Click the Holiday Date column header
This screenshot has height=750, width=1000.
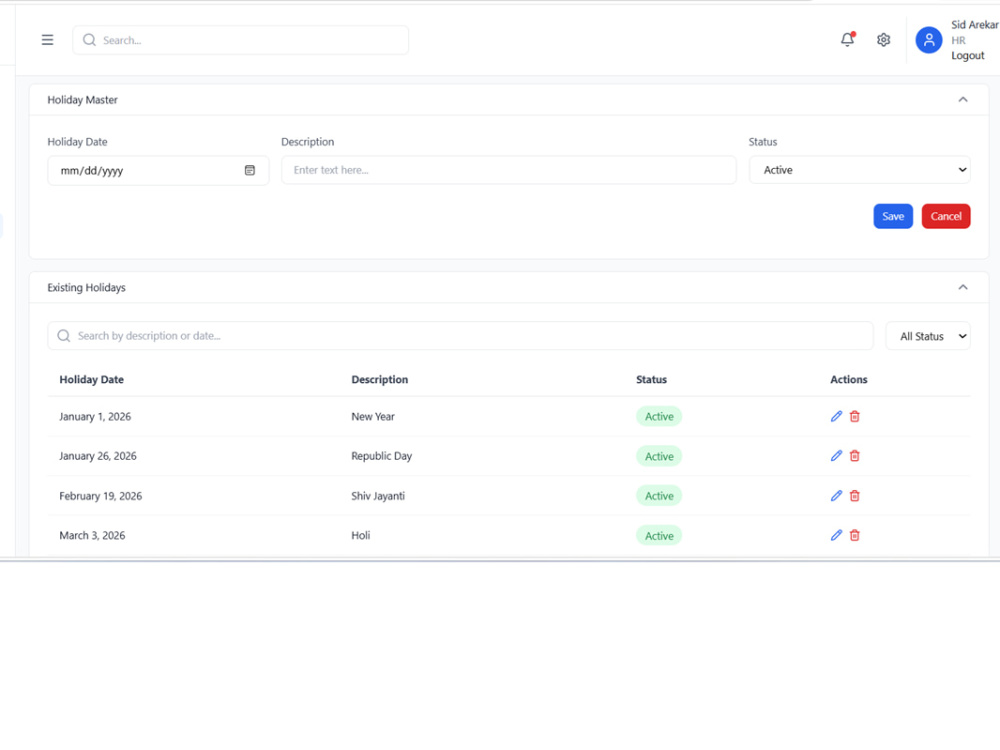[91, 379]
